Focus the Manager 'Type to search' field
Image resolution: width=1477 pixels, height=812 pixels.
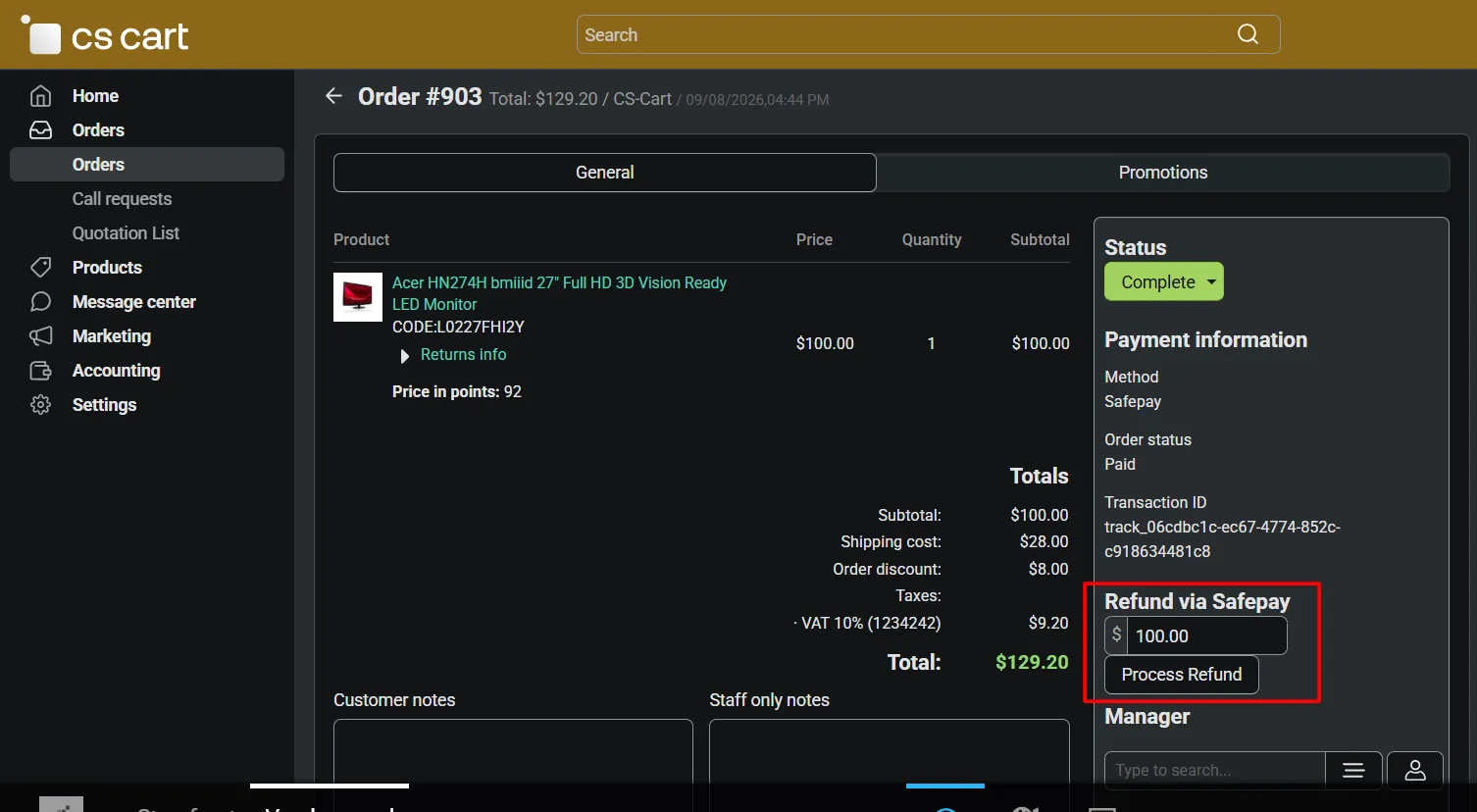coord(1215,771)
